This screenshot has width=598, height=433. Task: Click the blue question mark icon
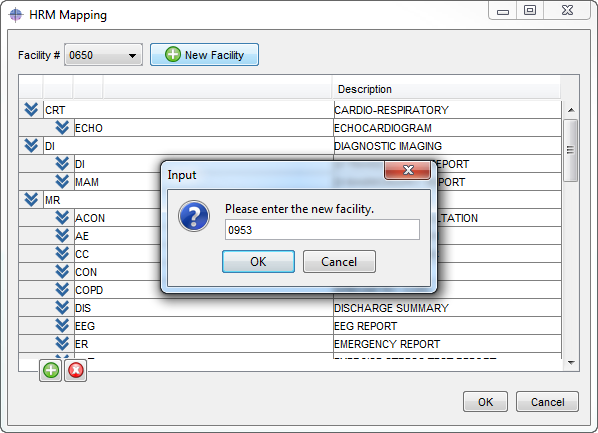pyautogui.click(x=194, y=216)
